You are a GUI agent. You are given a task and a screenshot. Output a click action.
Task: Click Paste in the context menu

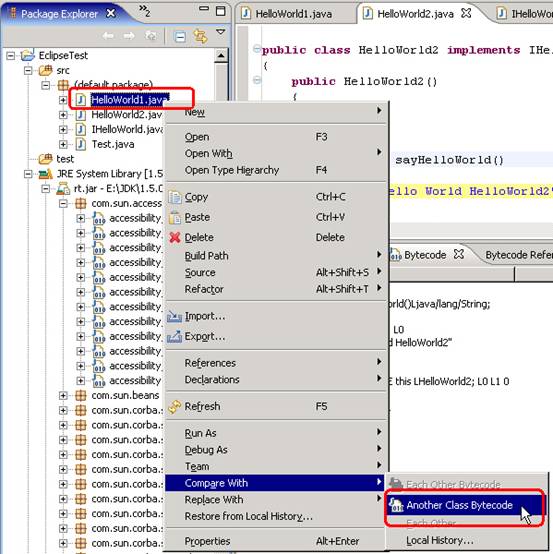tap(276, 217)
